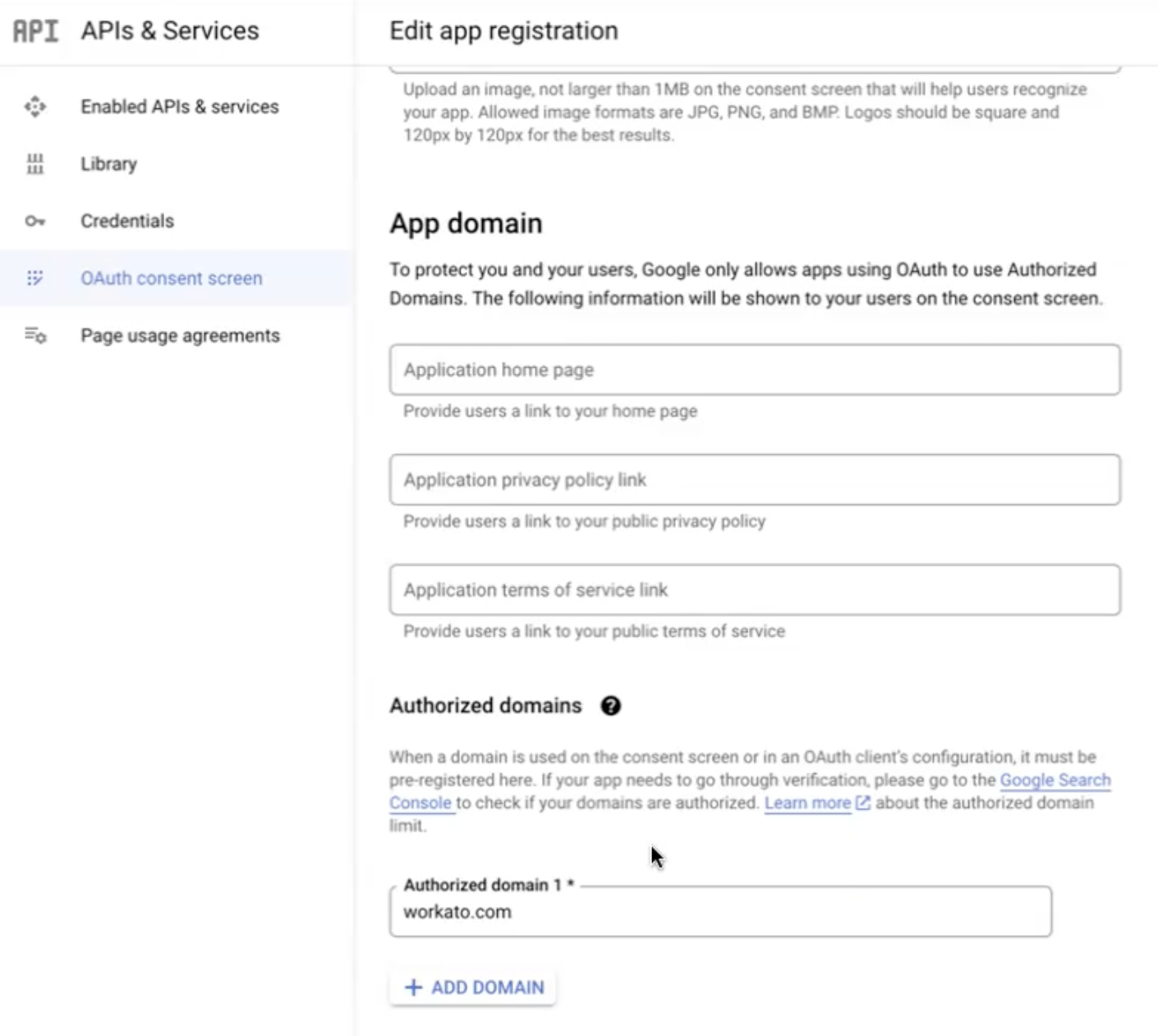Open Enabled APIs & services menu item
Viewport: 1158px width, 1036px height.
(179, 107)
